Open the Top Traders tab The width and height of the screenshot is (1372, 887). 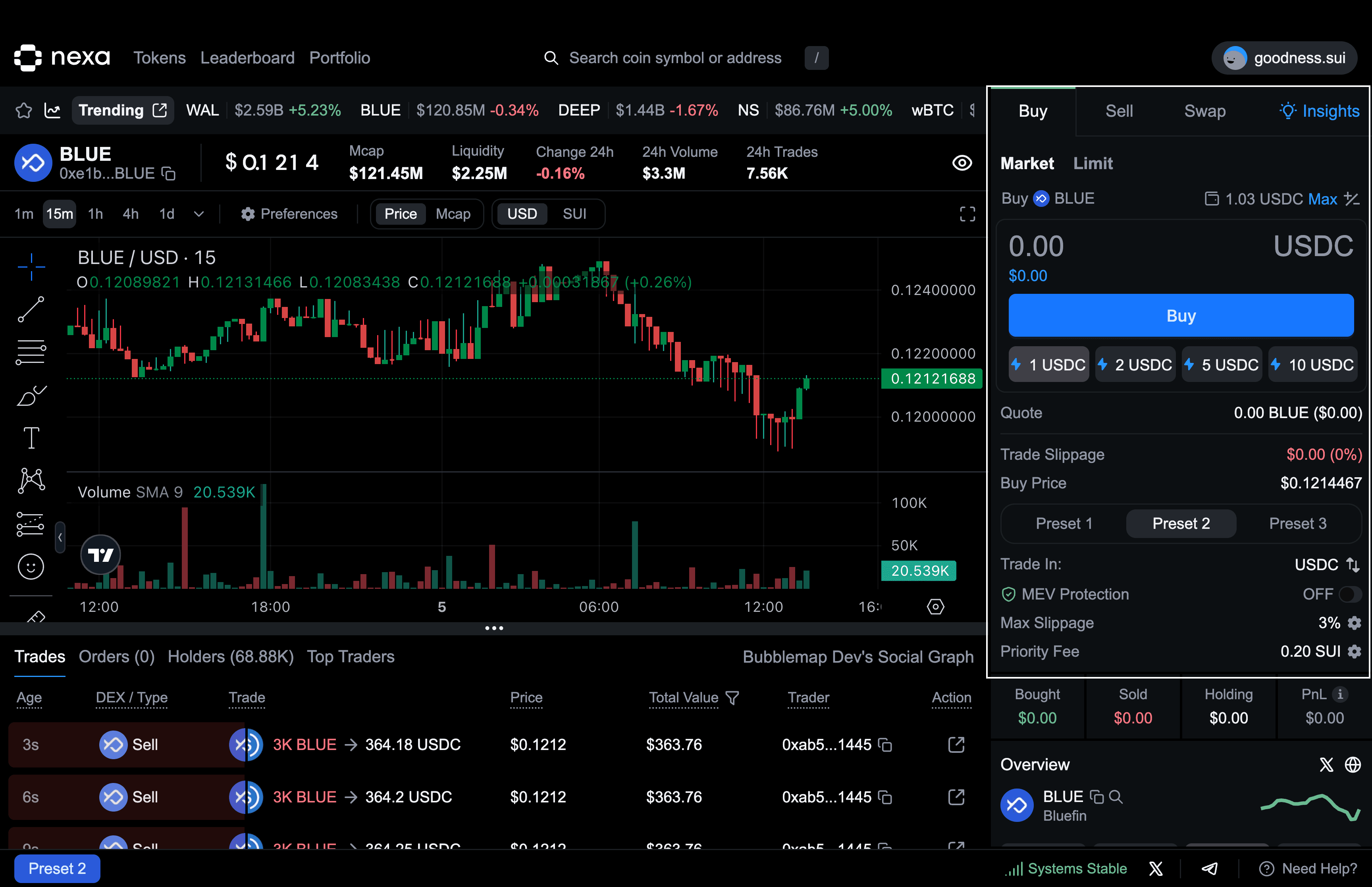351,657
